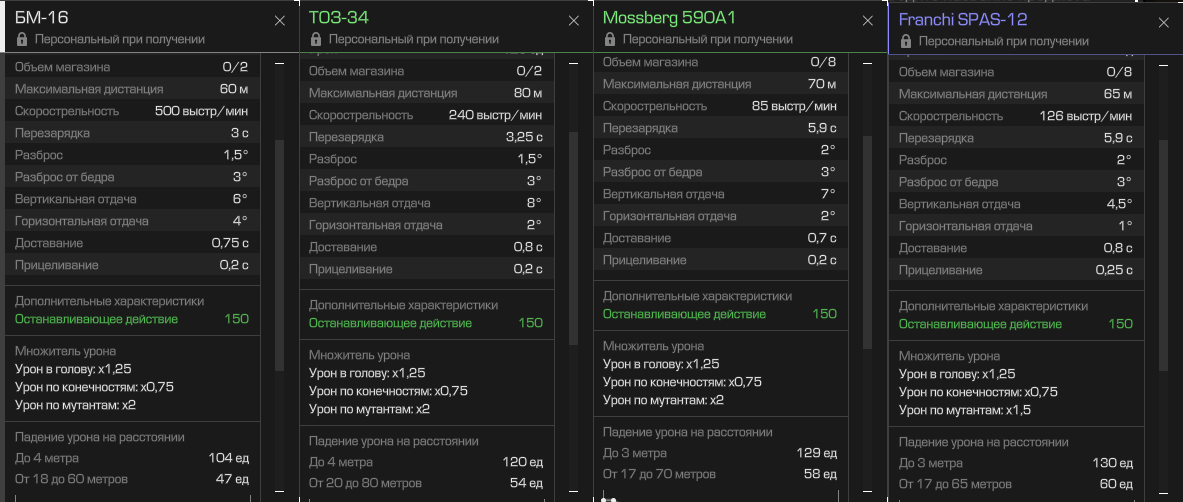Click ТОЗ-34 Перезарядка 3,25 с row
This screenshot has width=1183, height=502.
[426, 137]
